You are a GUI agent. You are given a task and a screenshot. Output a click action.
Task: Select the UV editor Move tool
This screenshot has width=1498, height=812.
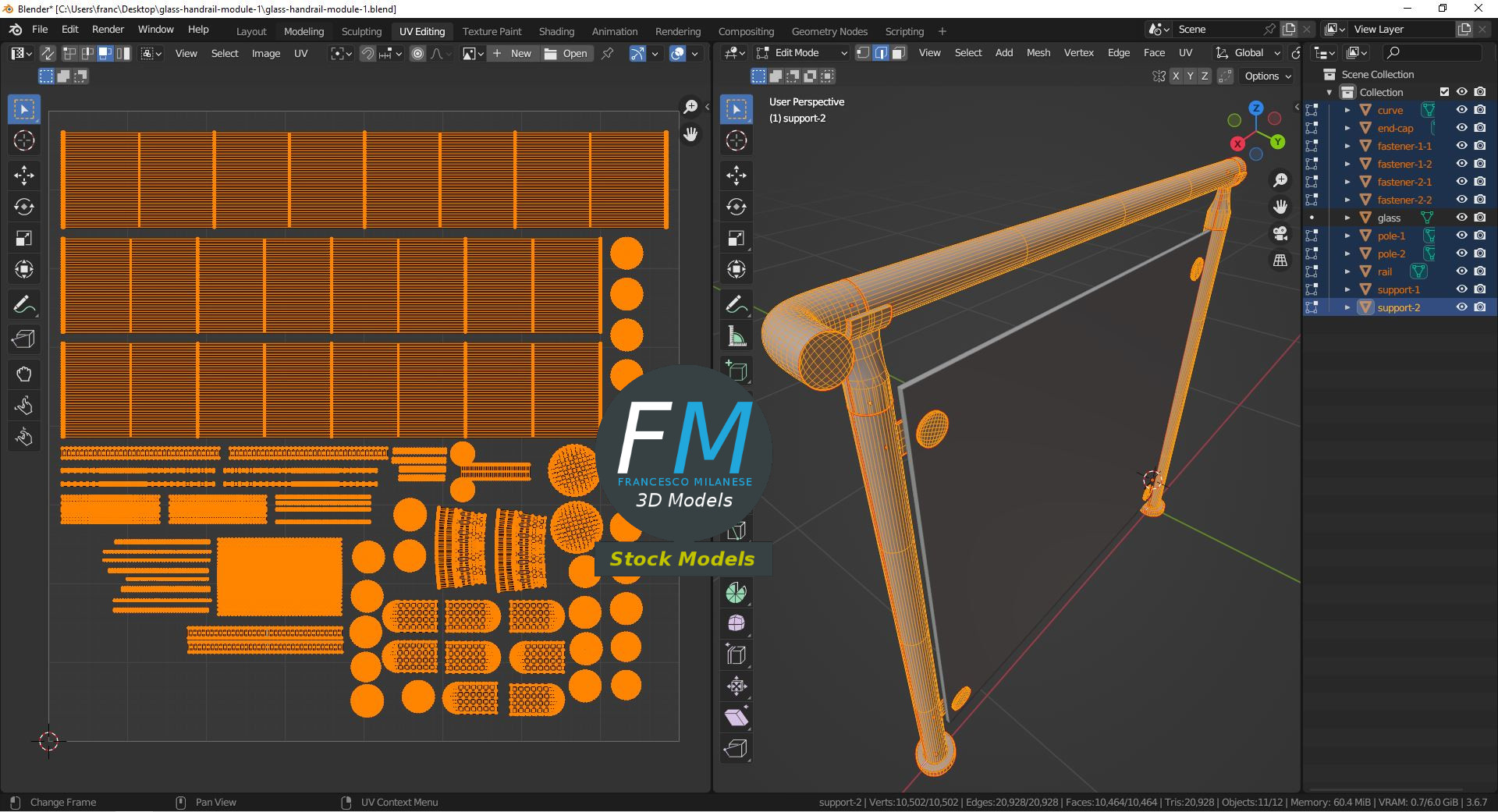(x=24, y=175)
